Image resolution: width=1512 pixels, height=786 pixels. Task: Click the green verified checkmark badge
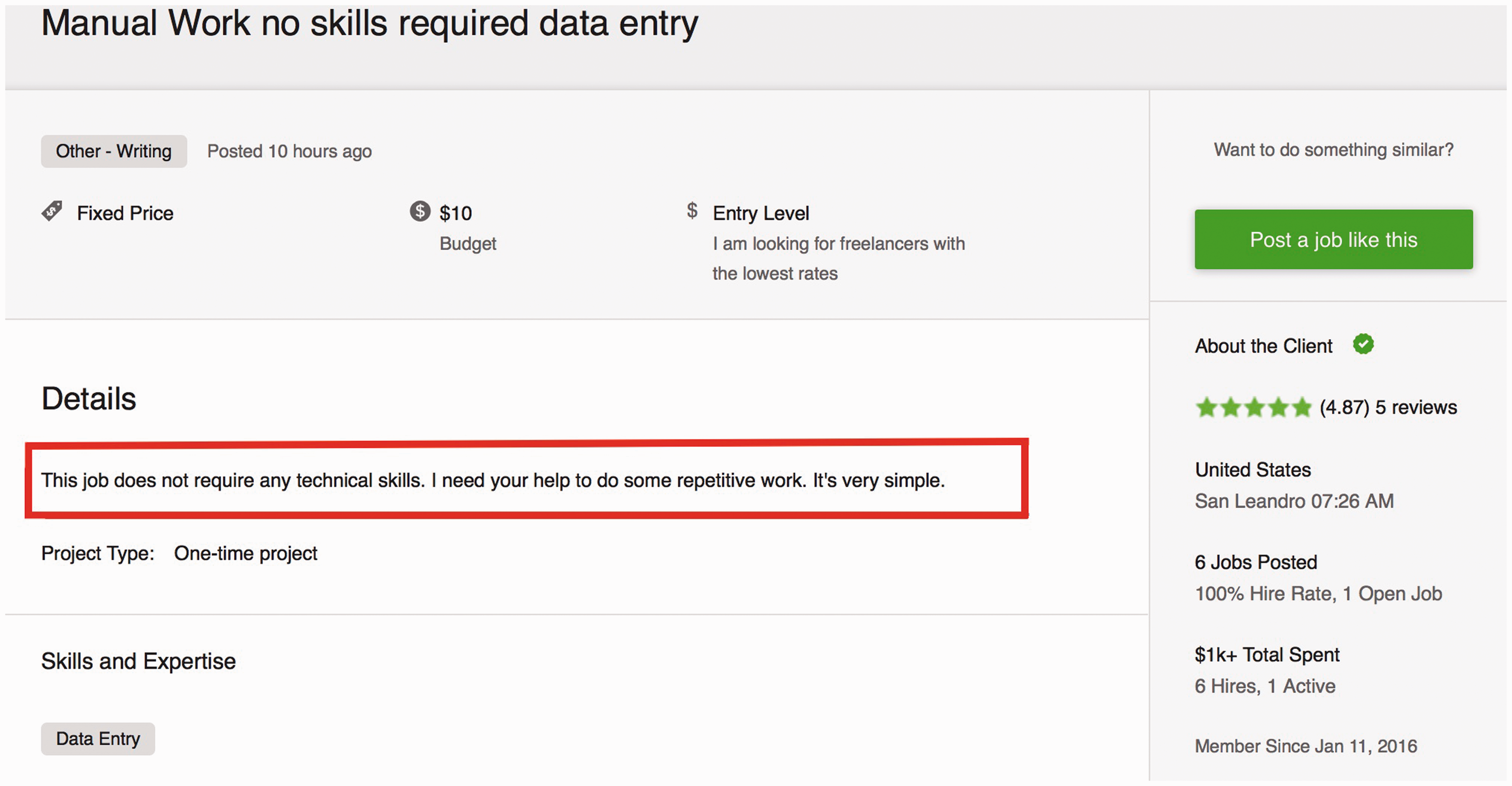(1363, 344)
